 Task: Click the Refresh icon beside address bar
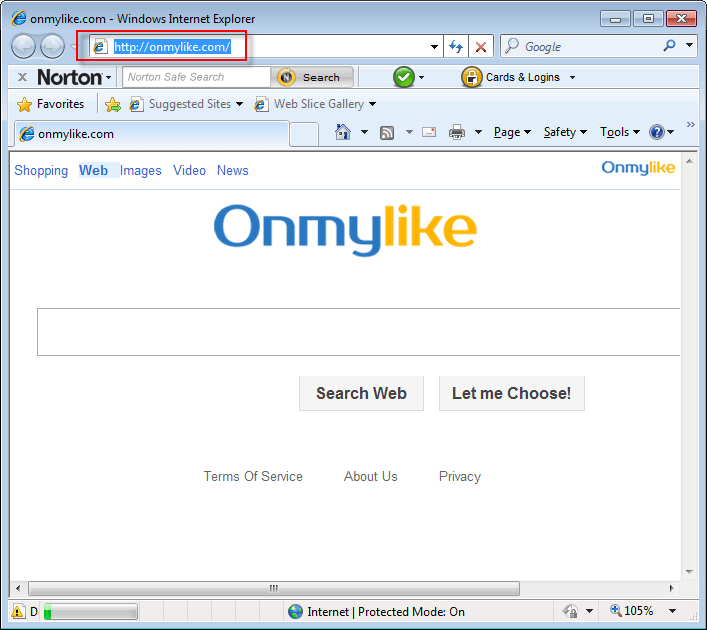pyautogui.click(x=456, y=46)
